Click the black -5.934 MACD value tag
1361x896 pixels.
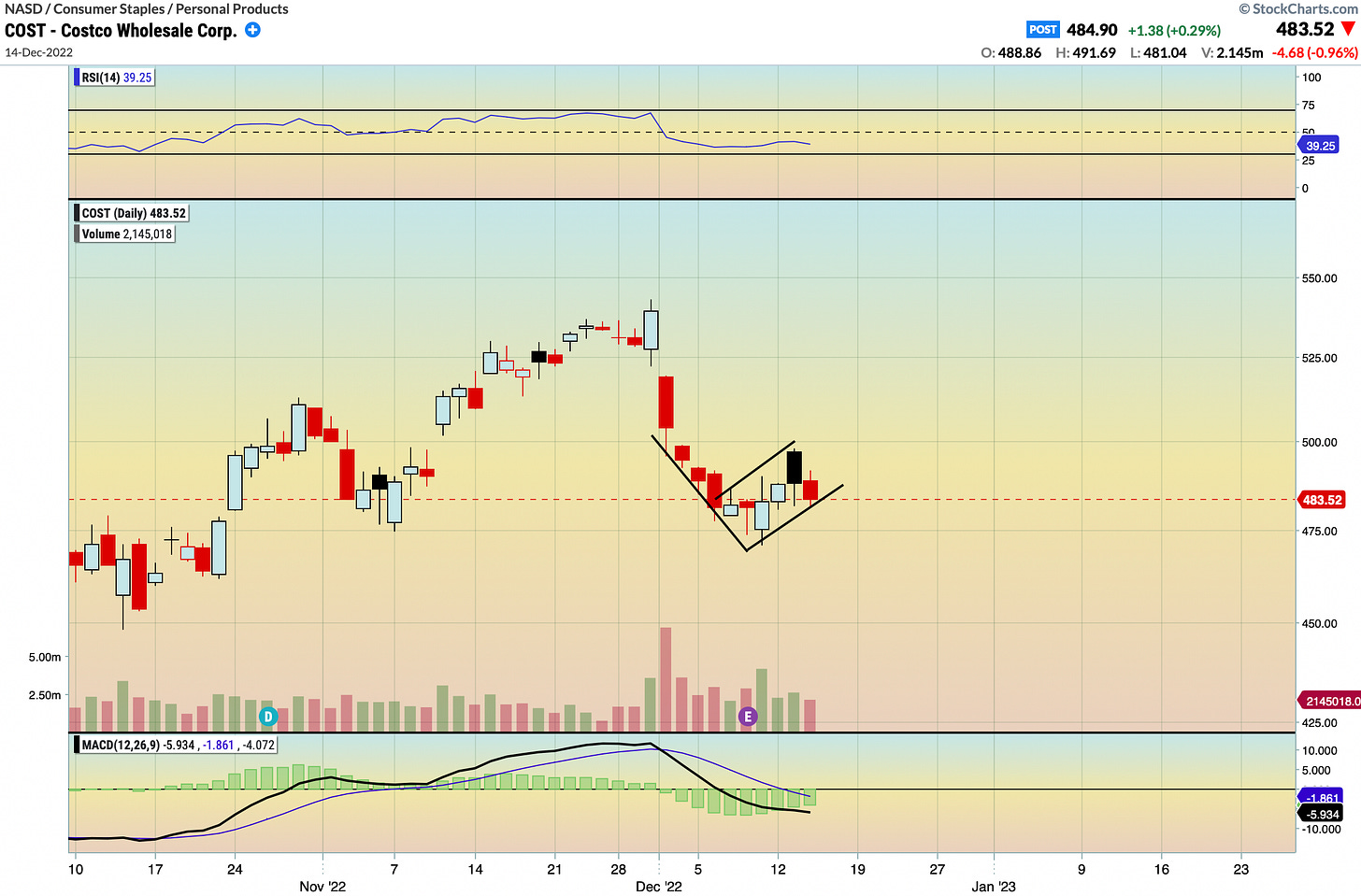[x=1322, y=815]
